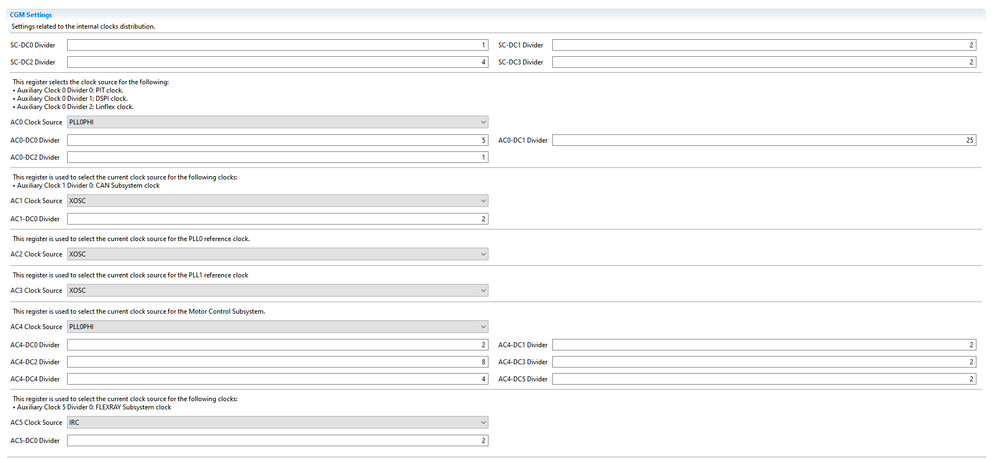Viewport: 999px width, 459px height.
Task: Click the 'AC4 Clock Source' label
Action: click(36, 326)
